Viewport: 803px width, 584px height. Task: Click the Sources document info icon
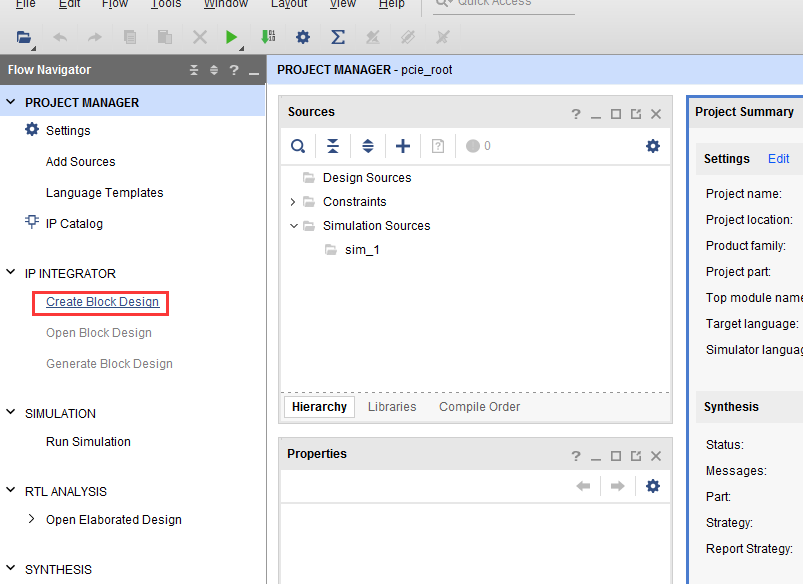coord(438,146)
